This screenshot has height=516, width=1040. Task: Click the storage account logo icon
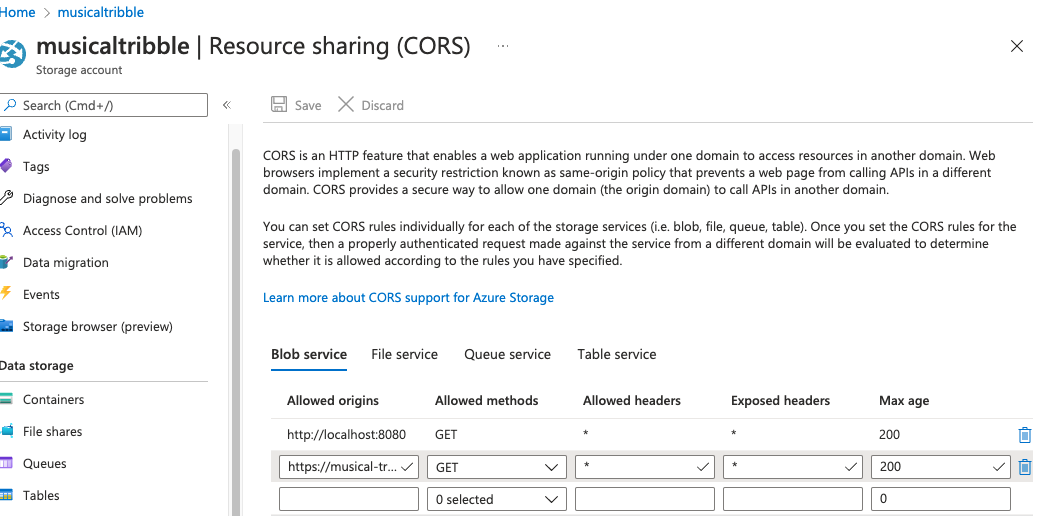pyautogui.click(x=11, y=53)
